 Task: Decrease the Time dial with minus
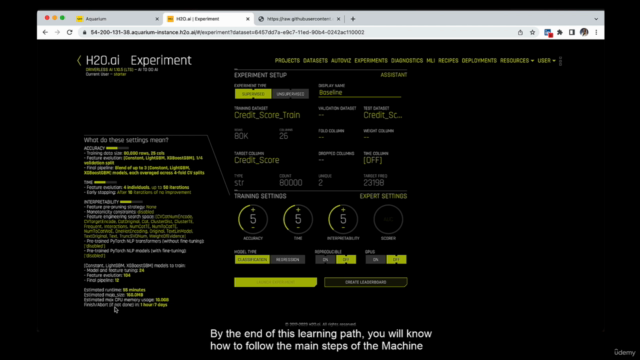tap(298, 228)
